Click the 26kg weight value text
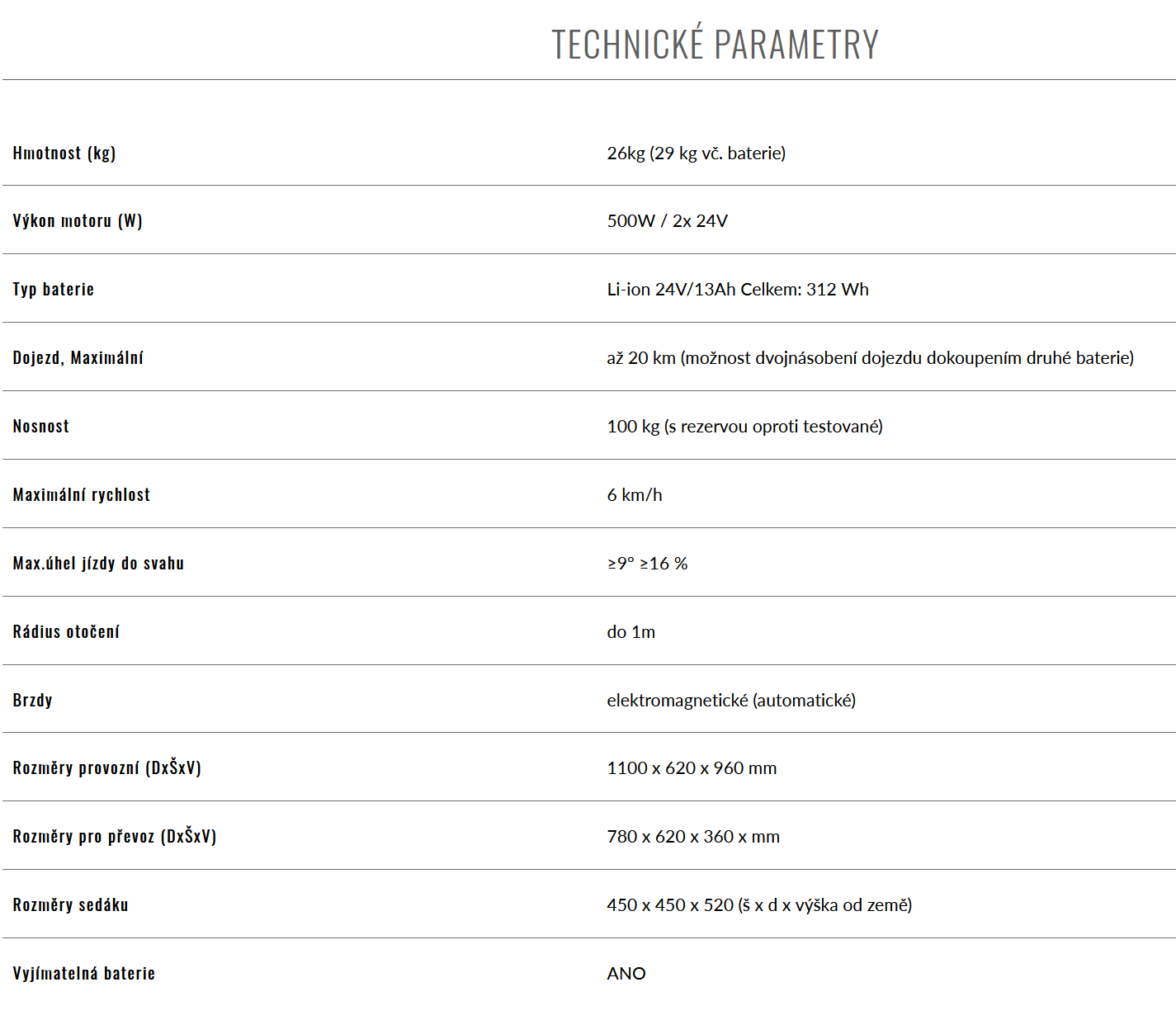1176x1020 pixels. click(696, 153)
